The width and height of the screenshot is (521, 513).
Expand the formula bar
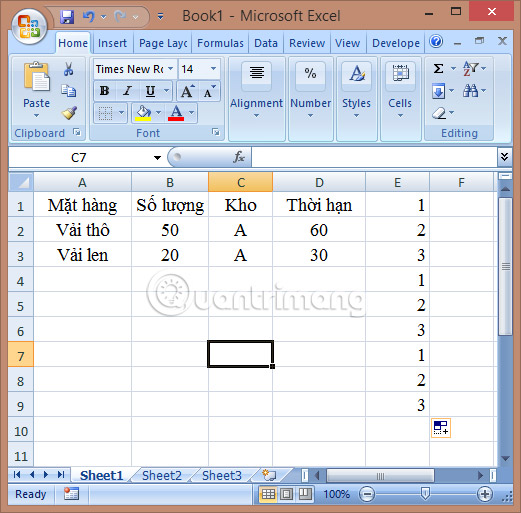click(x=505, y=157)
